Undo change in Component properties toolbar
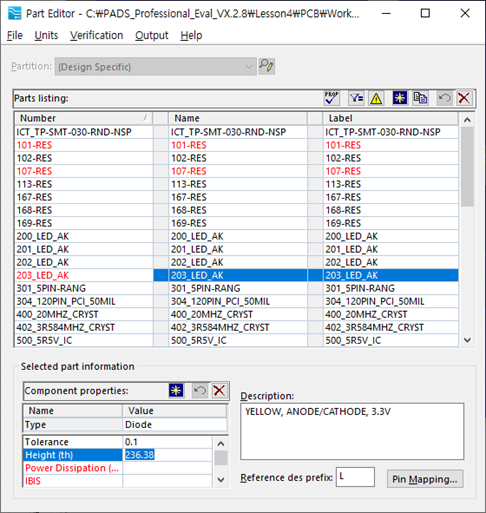The image size is (486, 513). 200,390
